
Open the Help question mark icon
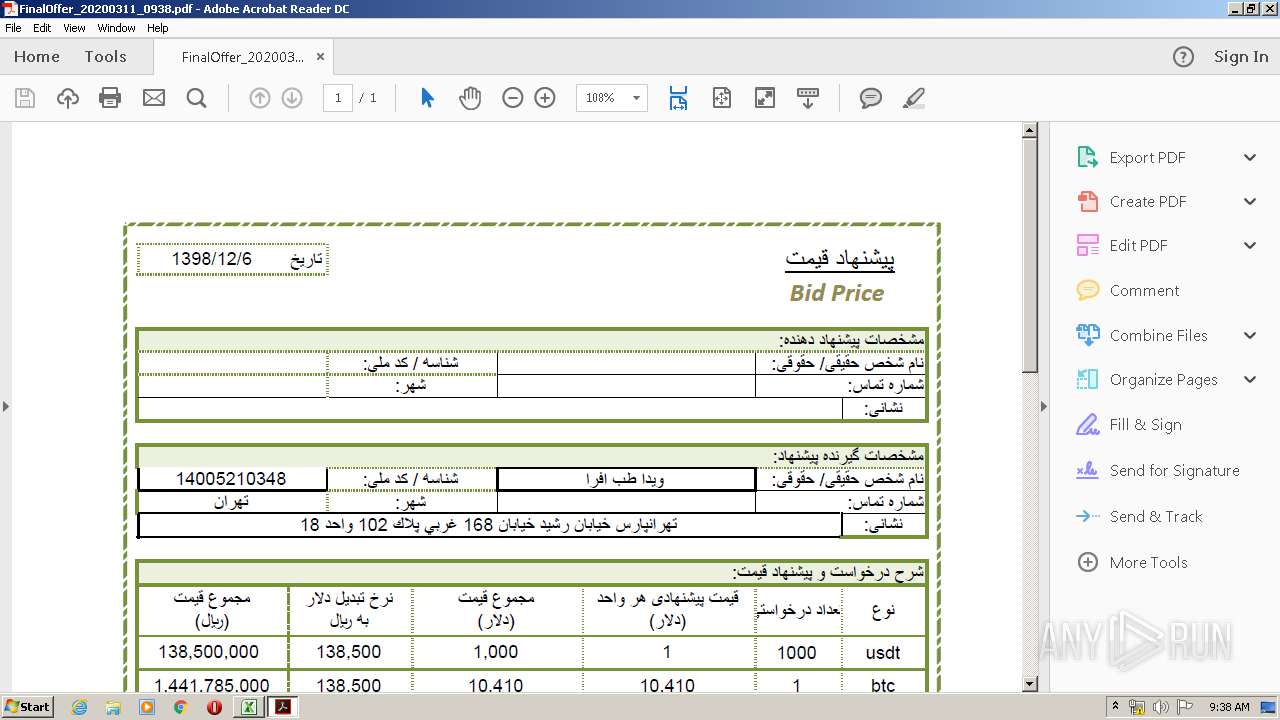coord(1183,57)
